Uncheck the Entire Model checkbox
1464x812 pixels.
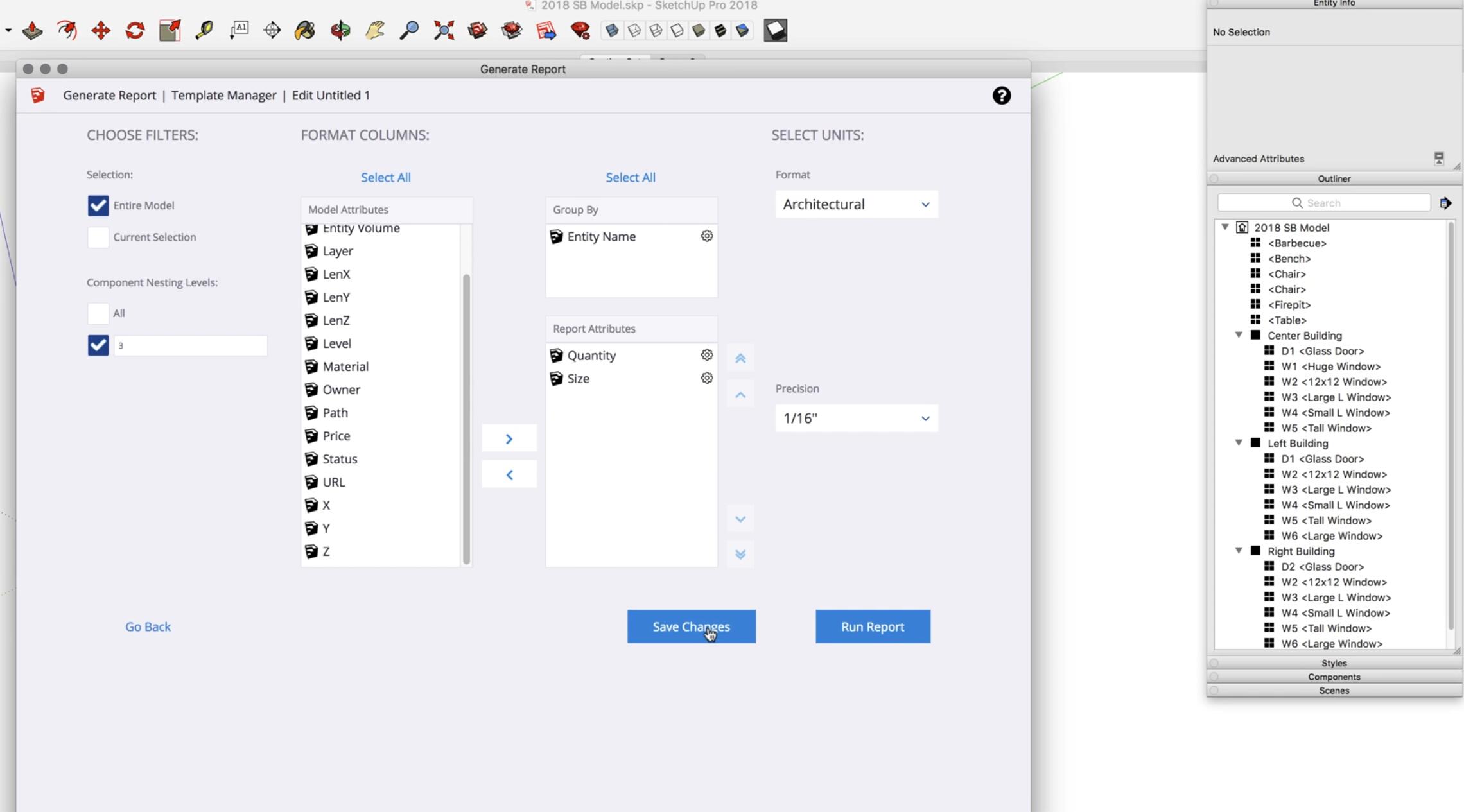pyautogui.click(x=98, y=205)
